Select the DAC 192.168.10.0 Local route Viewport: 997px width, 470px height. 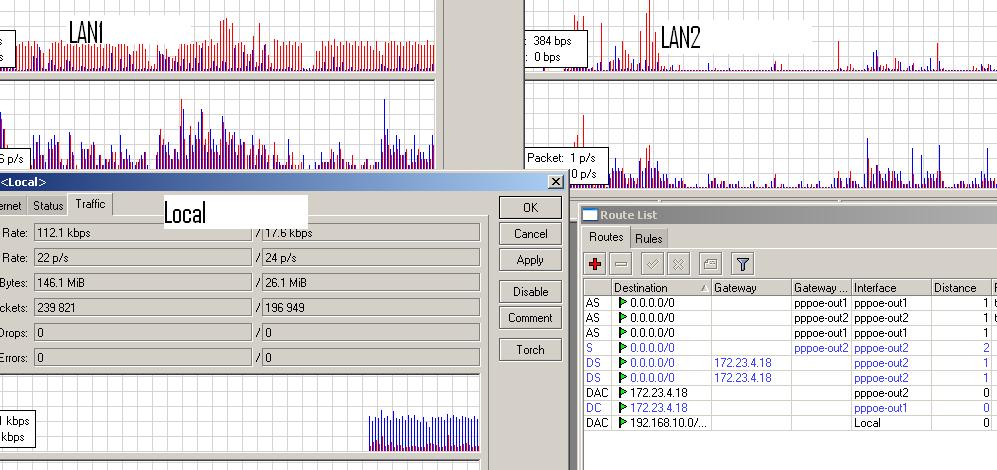[790, 422]
